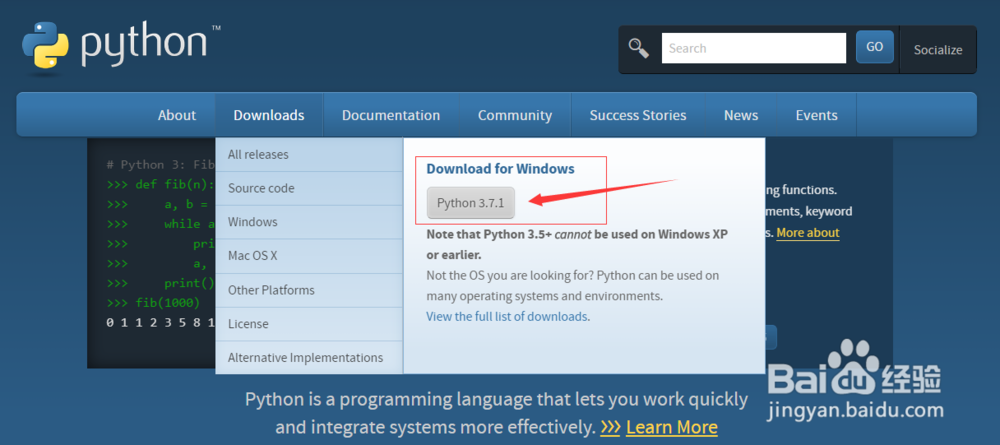The height and width of the screenshot is (445, 1000).
Task: Select Alternative Implementations in the Downloads submenu
Action: 309,358
